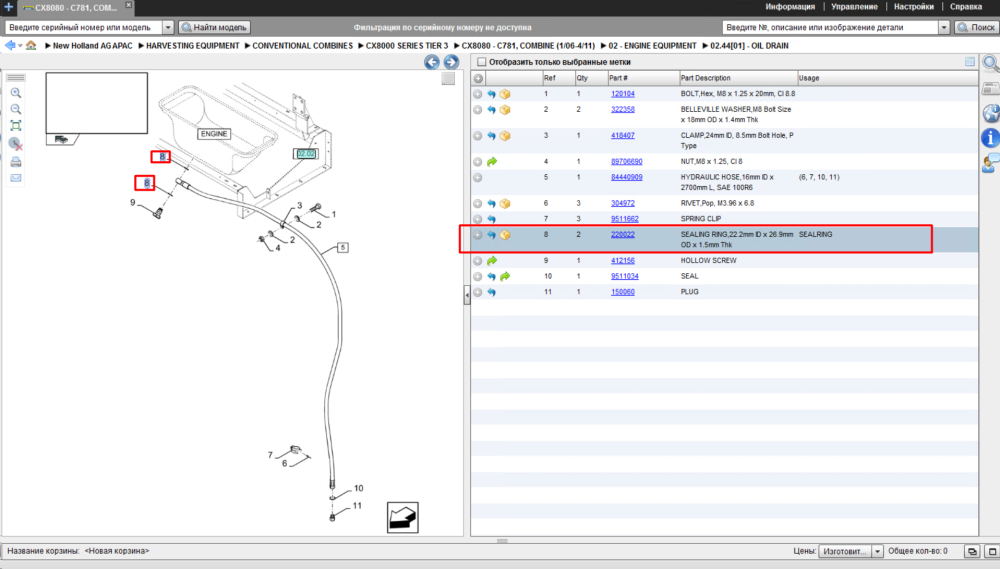This screenshot has width=1000, height=569.
Task: Click the add-all plus icon in the table header
Action: (x=478, y=78)
